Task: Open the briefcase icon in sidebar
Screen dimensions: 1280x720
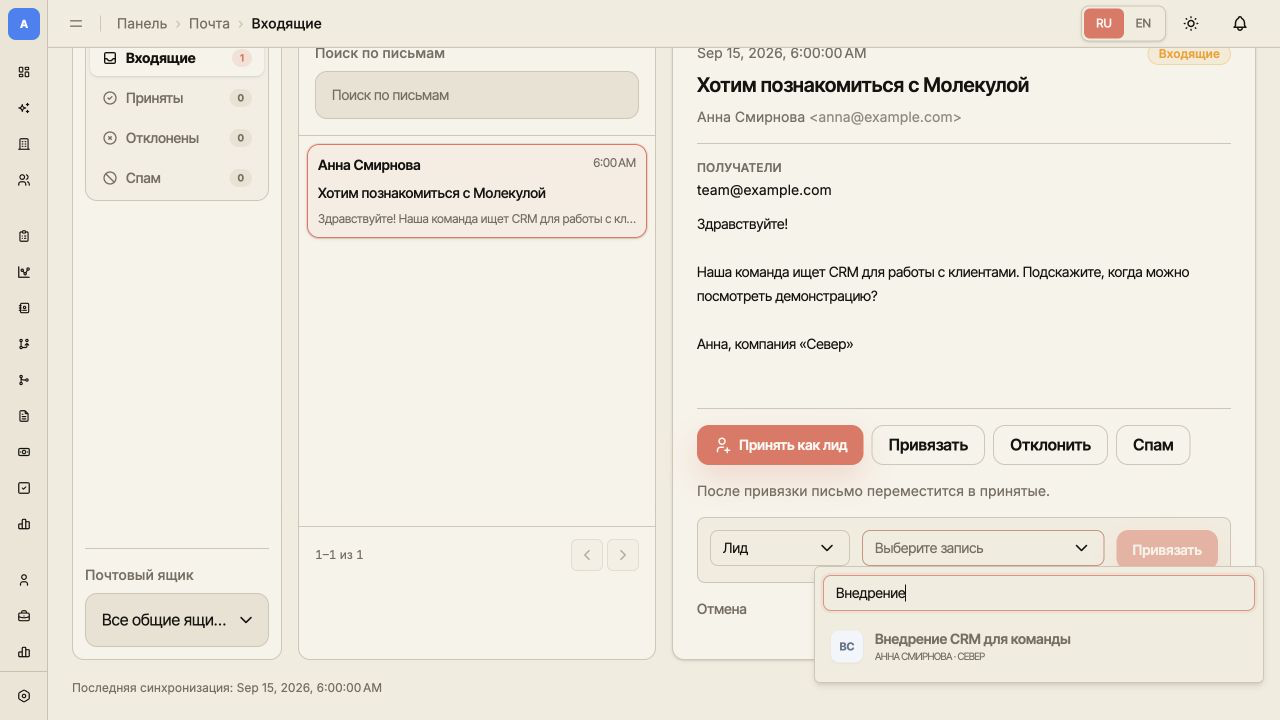Action: (24, 616)
